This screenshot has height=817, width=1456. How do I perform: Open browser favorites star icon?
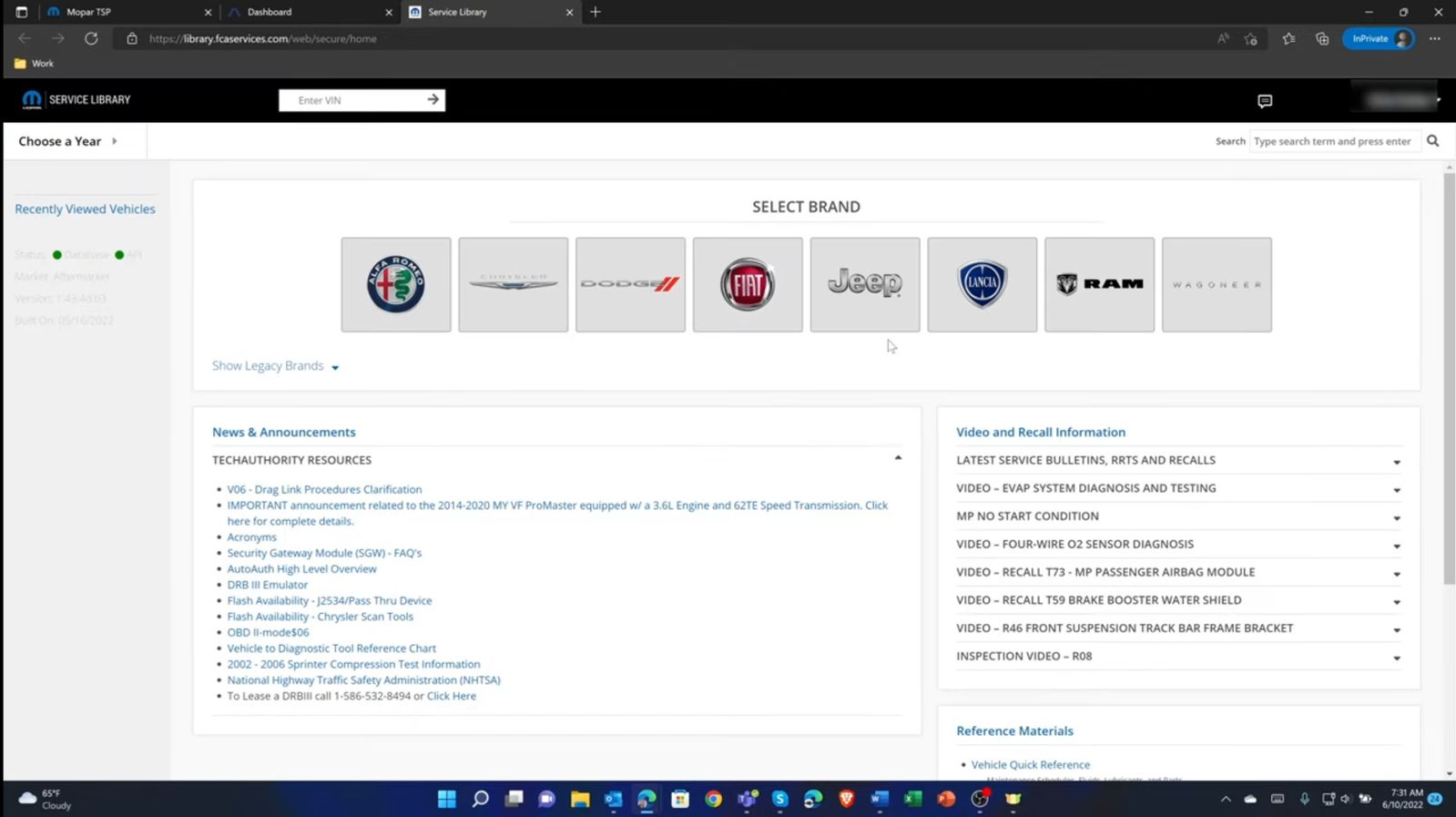1288,38
